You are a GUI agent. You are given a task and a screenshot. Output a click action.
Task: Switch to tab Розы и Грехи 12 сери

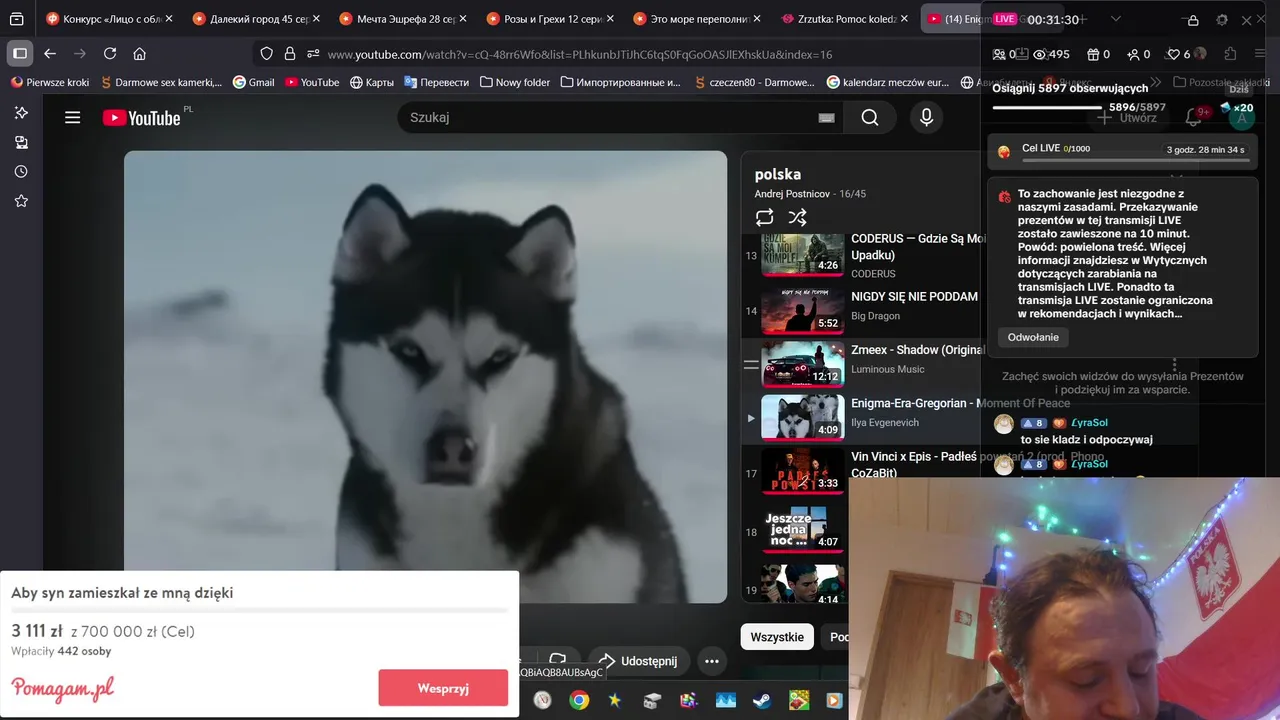click(x=550, y=19)
